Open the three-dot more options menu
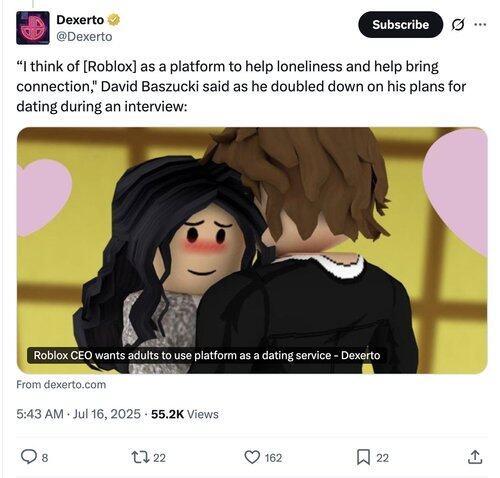500x478 pixels. 480,24
